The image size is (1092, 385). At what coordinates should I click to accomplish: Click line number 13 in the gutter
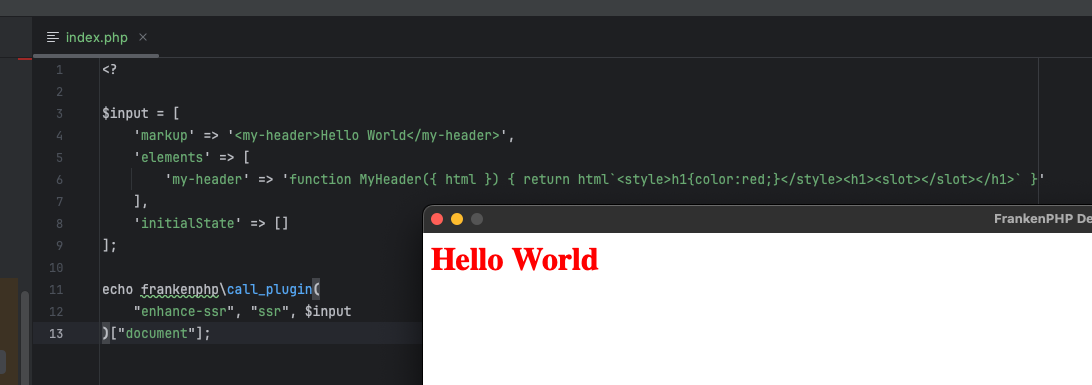(56, 333)
